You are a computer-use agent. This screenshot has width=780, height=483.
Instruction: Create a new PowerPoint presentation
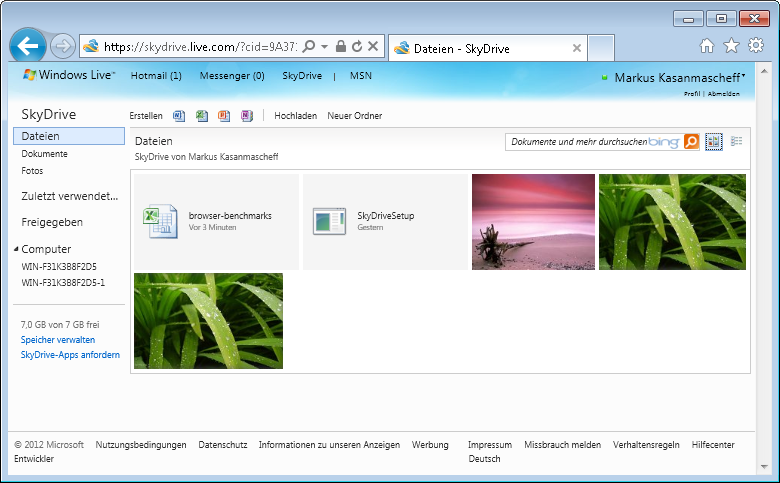pyautogui.click(x=224, y=116)
